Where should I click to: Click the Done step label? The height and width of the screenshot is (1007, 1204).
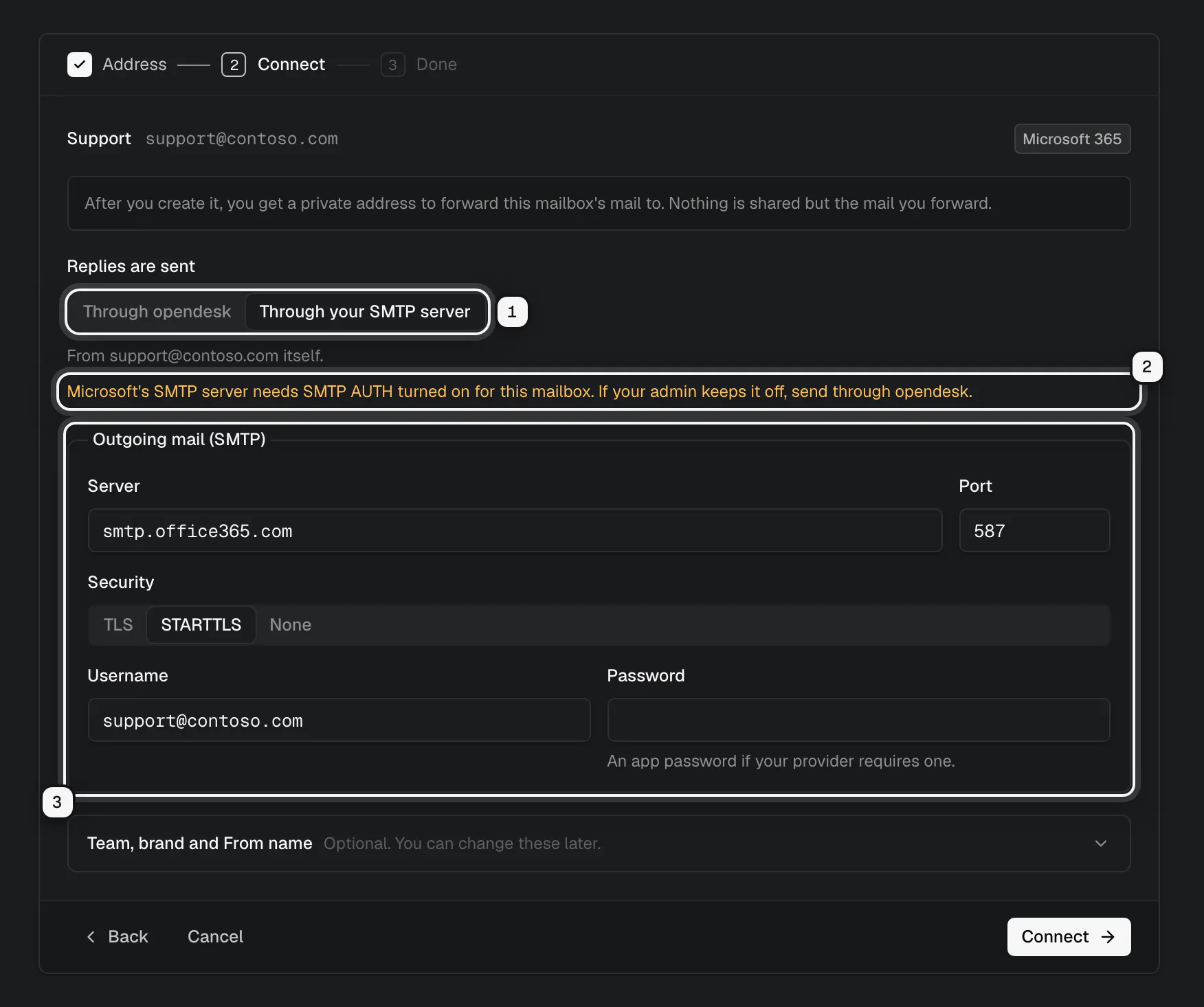coord(436,65)
